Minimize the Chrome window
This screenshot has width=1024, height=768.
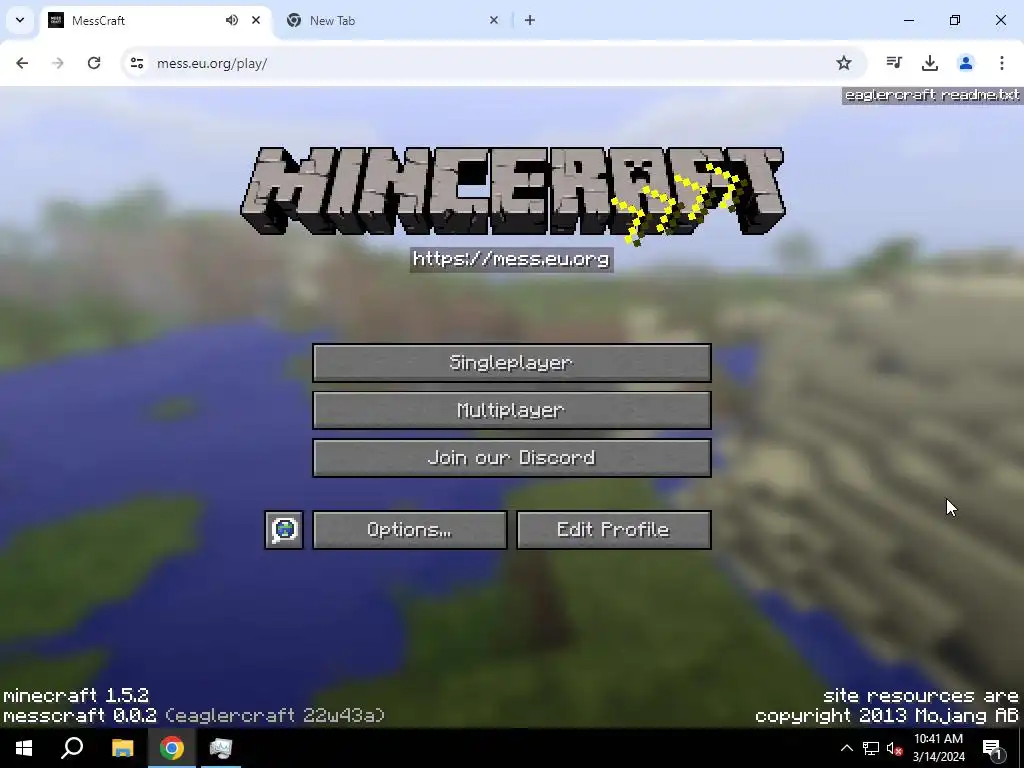[909, 20]
